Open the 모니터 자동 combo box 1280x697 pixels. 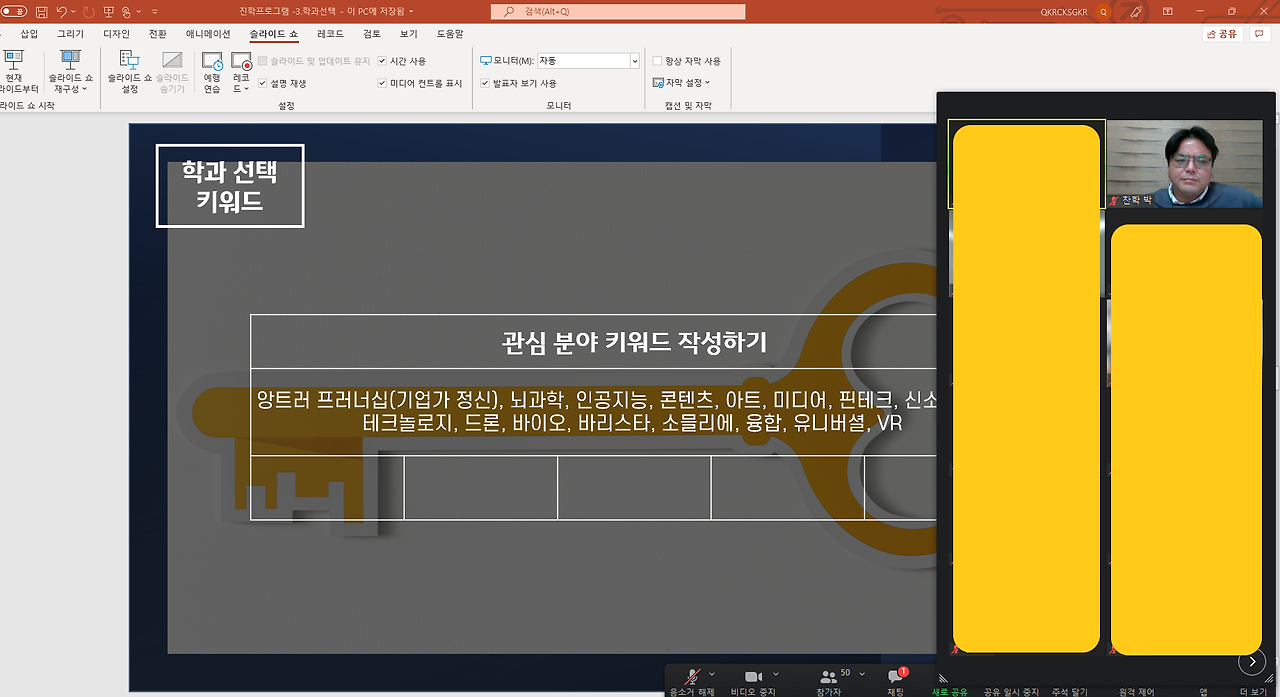588,61
